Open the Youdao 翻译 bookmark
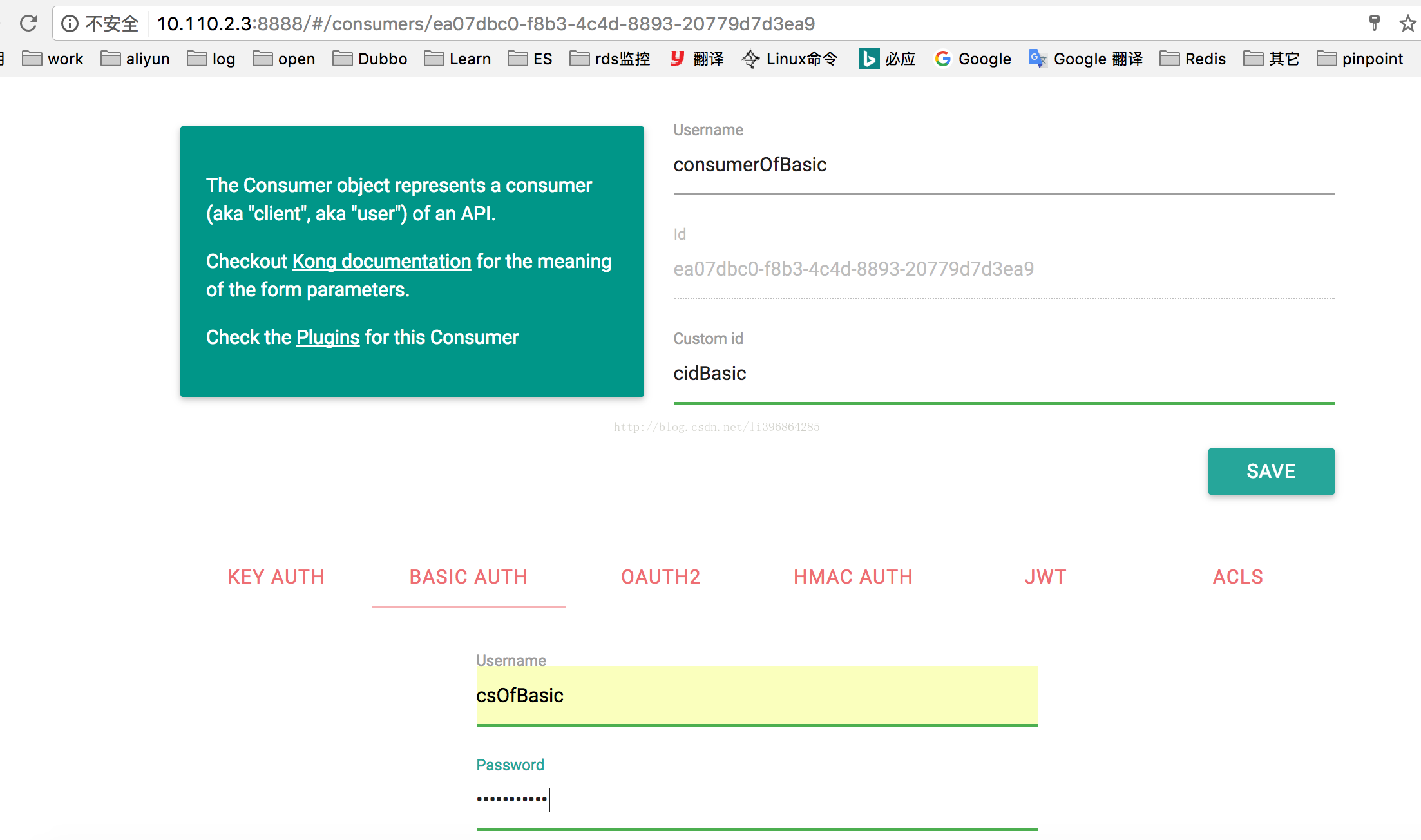Screen dimensions: 1421x840 [696, 59]
